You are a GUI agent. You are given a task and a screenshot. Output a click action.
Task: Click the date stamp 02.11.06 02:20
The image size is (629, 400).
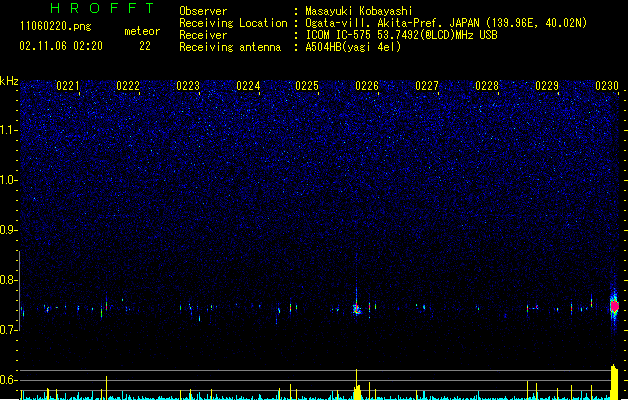click(x=61, y=46)
